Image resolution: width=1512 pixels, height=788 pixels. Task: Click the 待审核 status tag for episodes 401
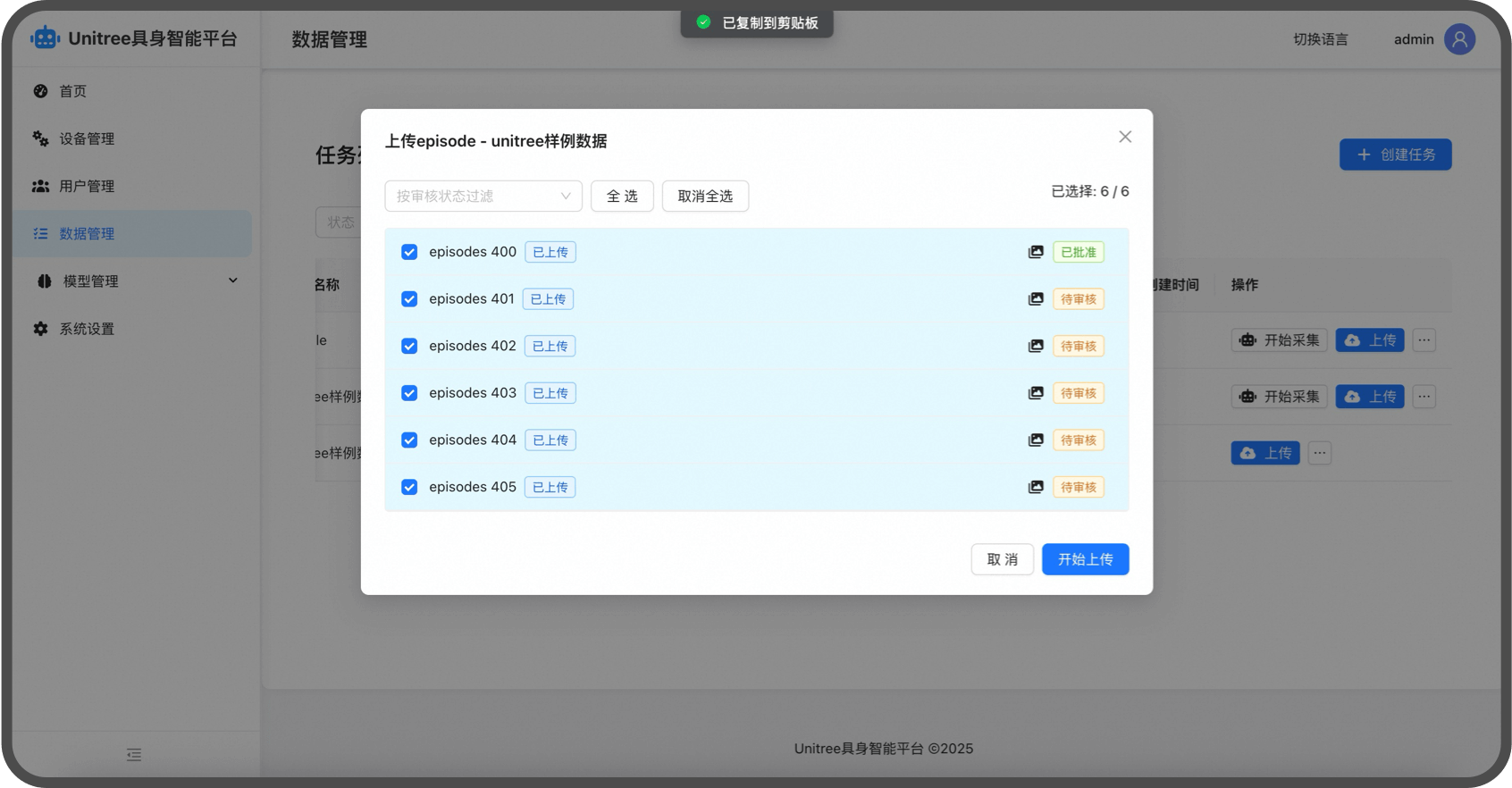tap(1078, 299)
